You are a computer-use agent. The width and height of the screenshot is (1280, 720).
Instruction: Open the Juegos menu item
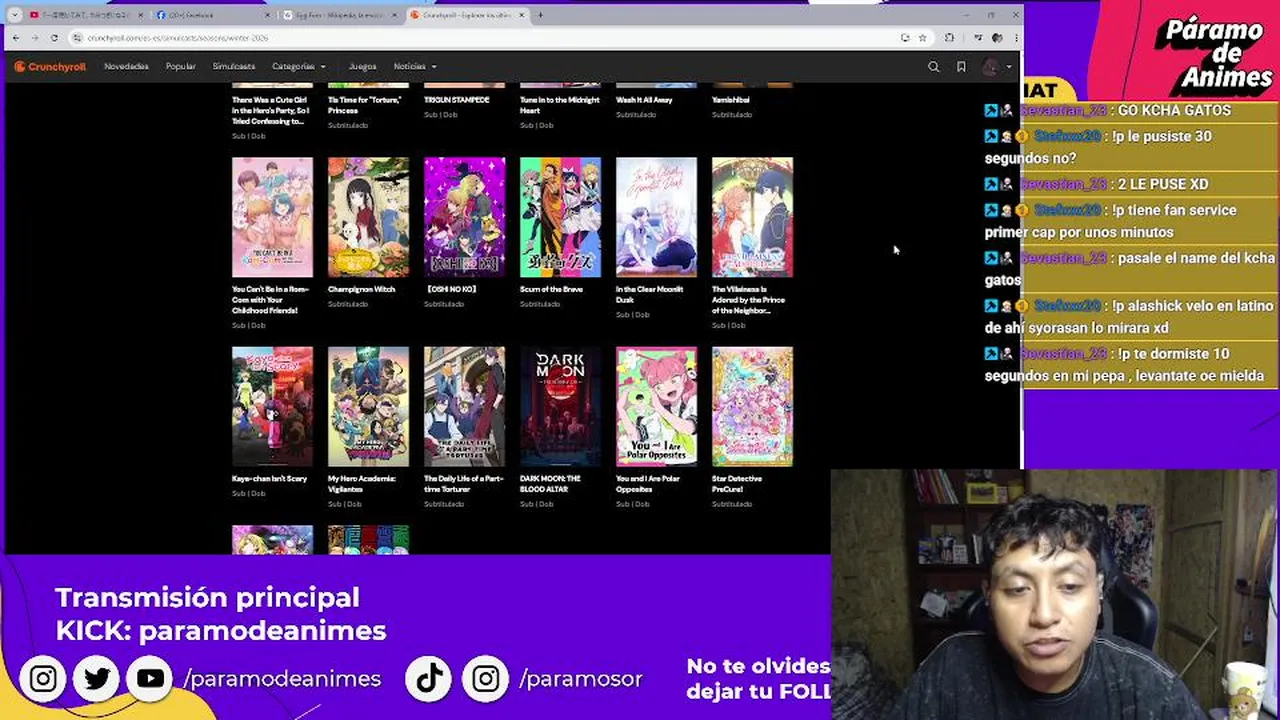362,66
